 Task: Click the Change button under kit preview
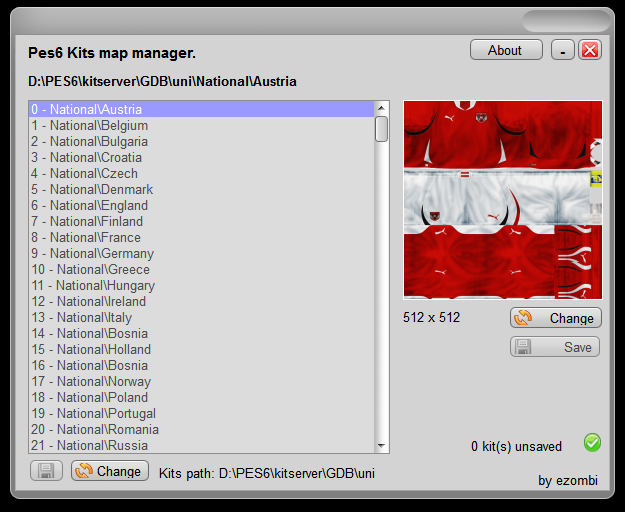[x=556, y=318]
